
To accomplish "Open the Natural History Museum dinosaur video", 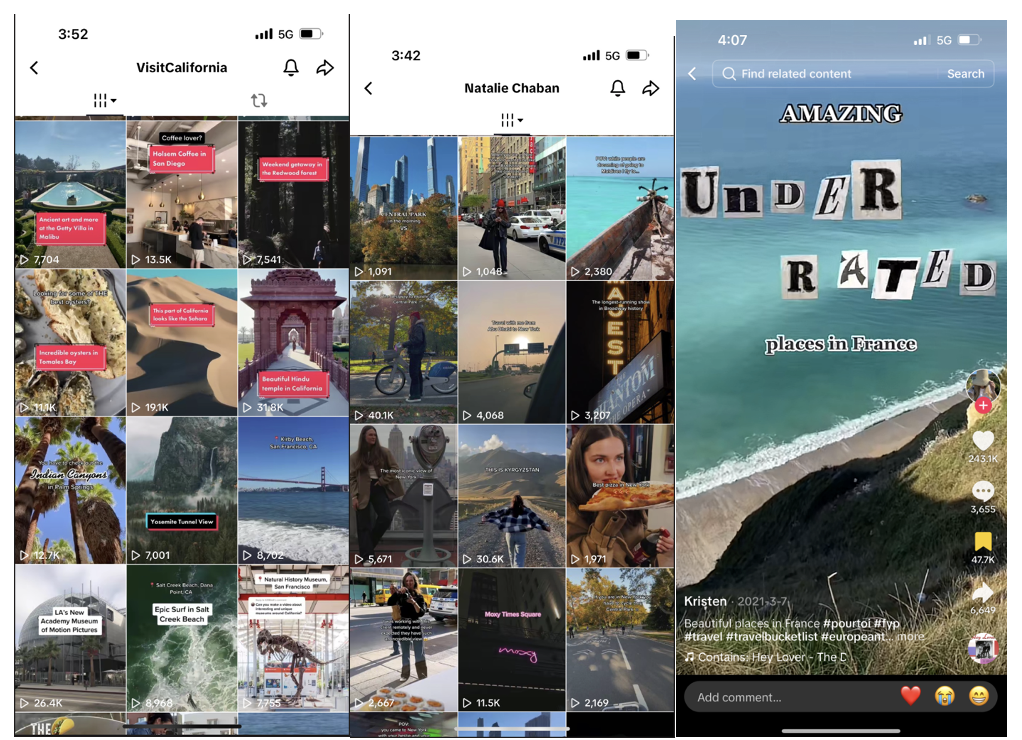I will (x=293, y=638).
